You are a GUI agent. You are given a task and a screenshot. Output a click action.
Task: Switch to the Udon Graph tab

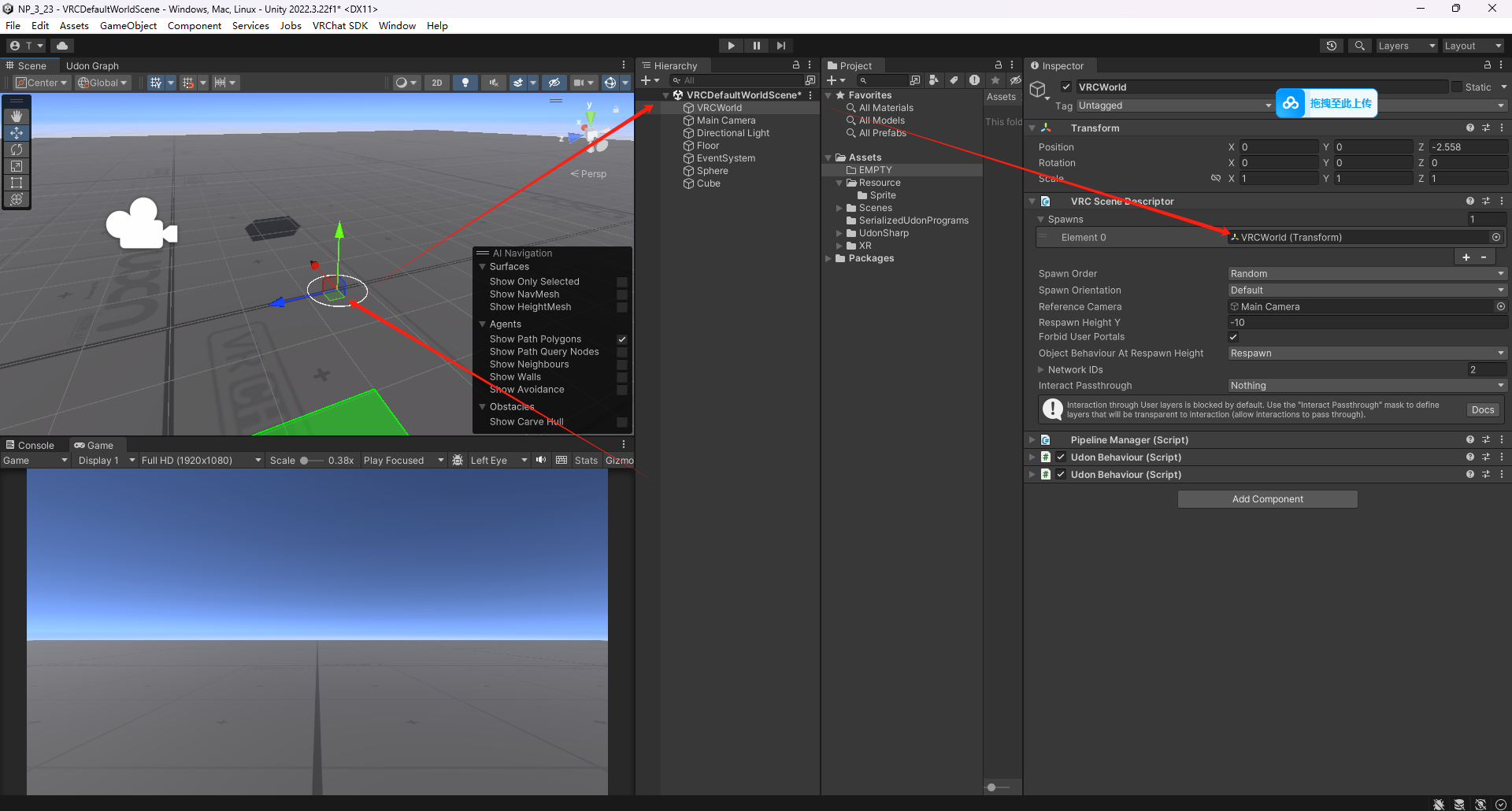[92, 66]
